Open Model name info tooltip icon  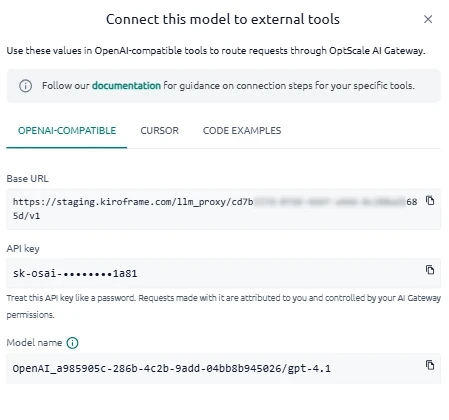click(72, 343)
